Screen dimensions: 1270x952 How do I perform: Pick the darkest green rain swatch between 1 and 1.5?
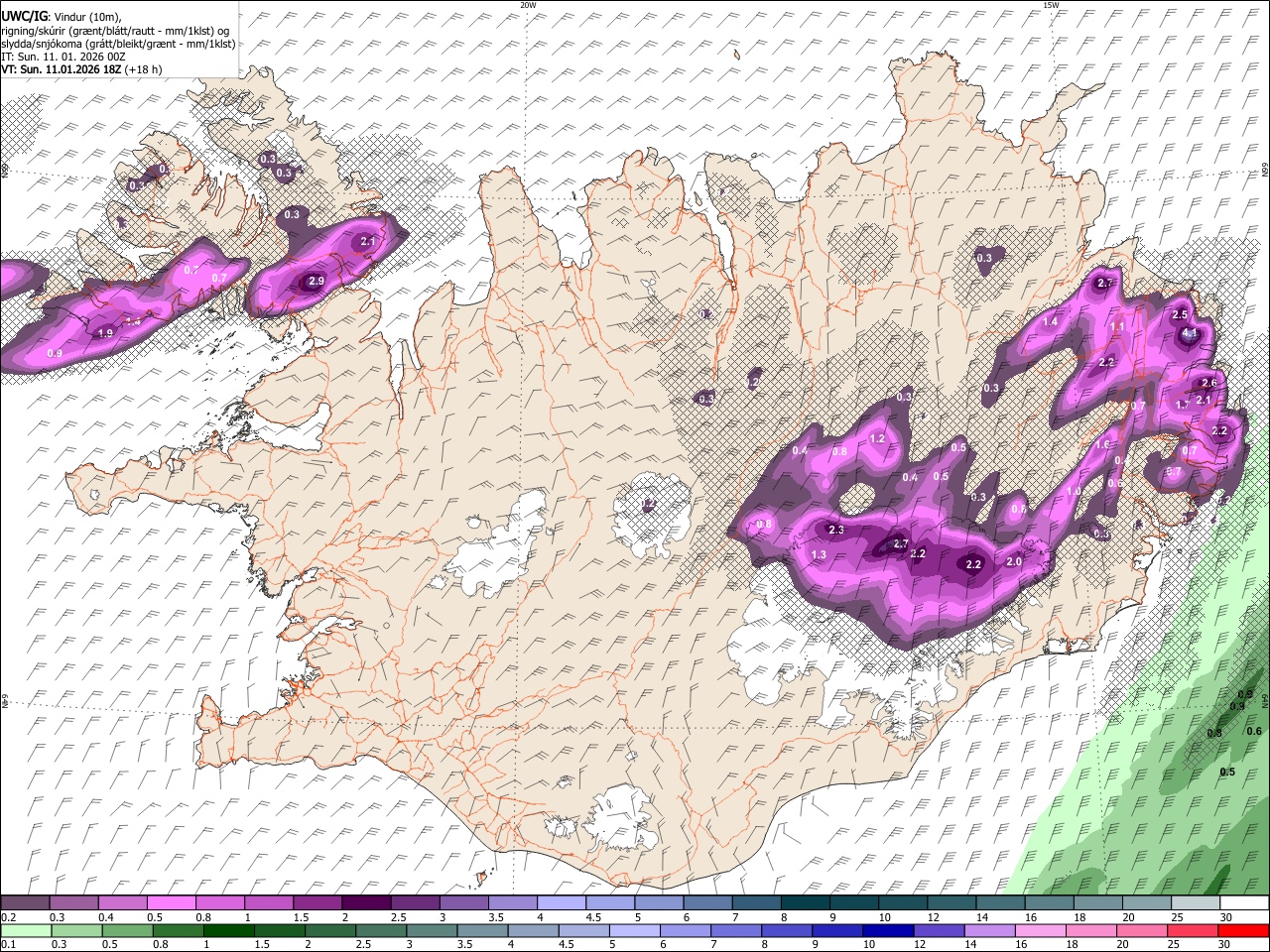coord(229,931)
